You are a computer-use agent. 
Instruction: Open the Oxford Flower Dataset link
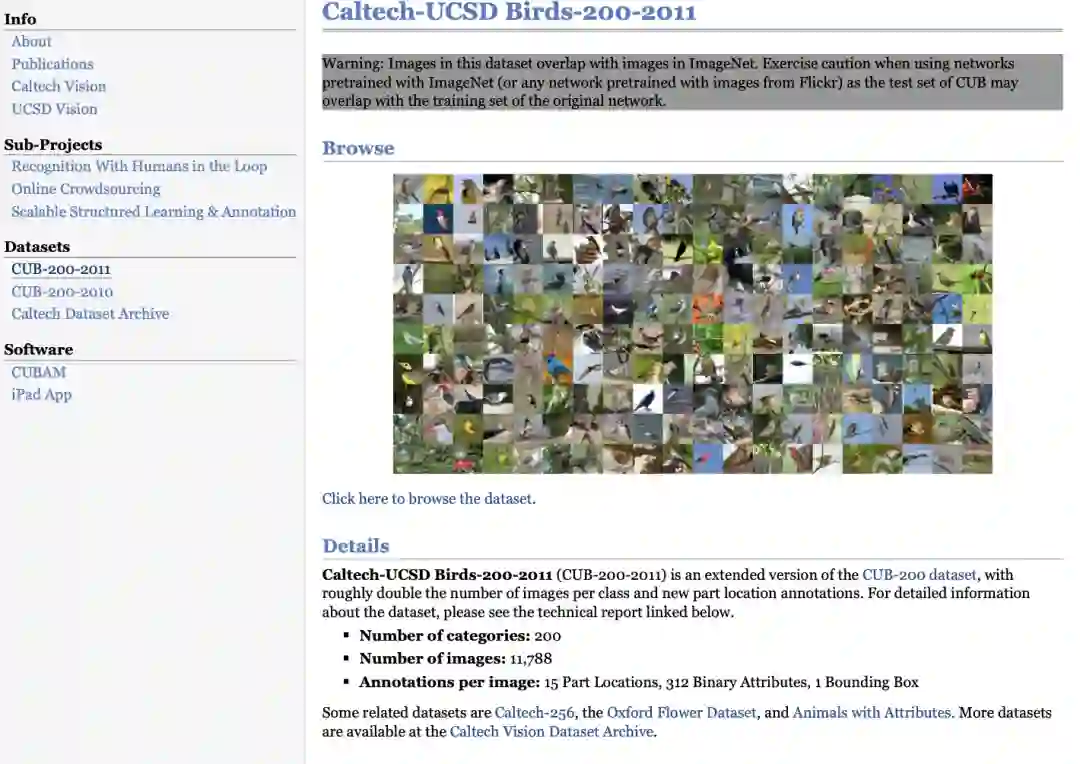coord(681,712)
